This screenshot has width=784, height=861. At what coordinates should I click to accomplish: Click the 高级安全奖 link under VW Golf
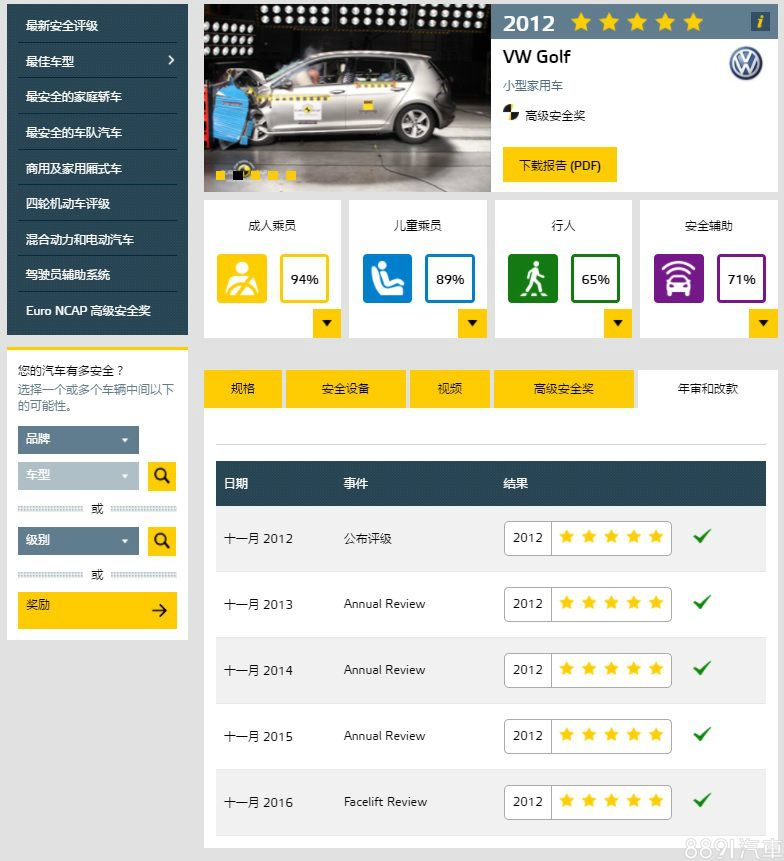pyautogui.click(x=555, y=116)
